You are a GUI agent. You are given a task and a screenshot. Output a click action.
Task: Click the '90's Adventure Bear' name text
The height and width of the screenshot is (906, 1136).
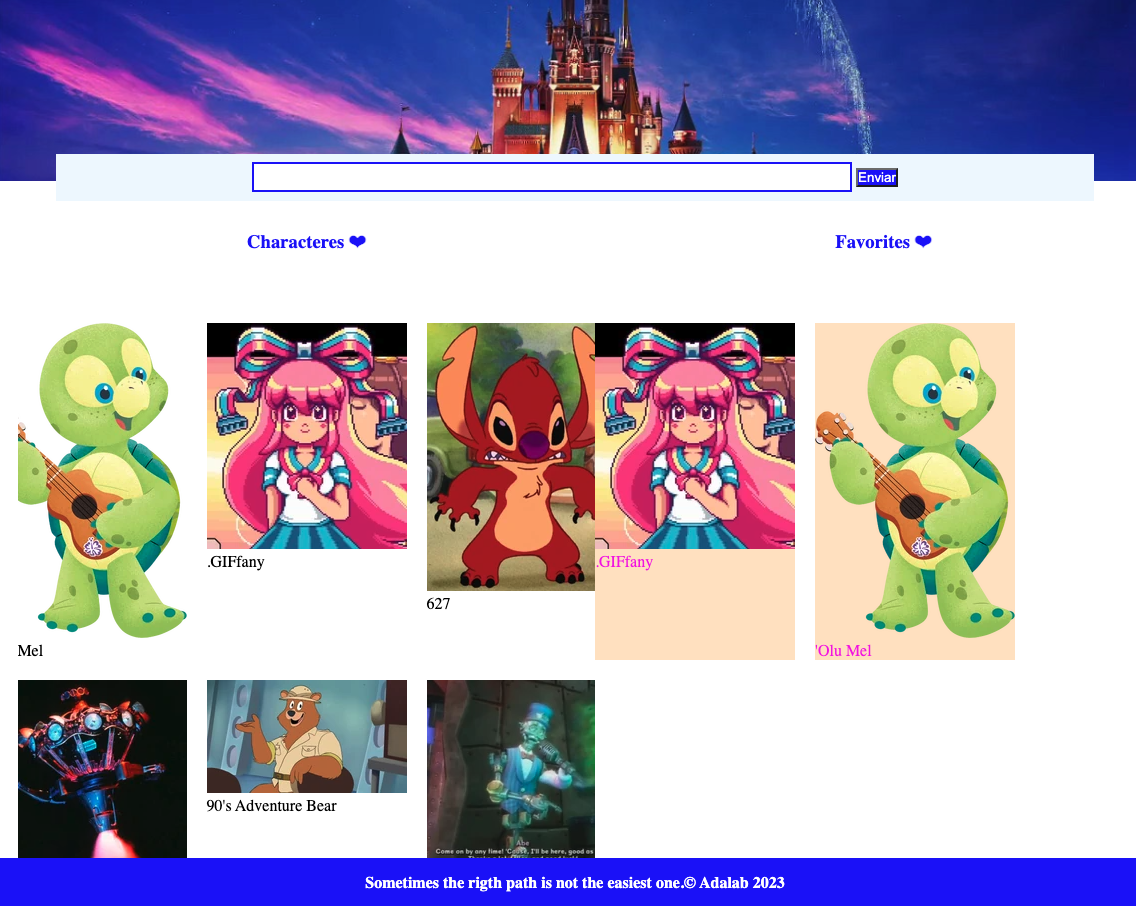[272, 805]
